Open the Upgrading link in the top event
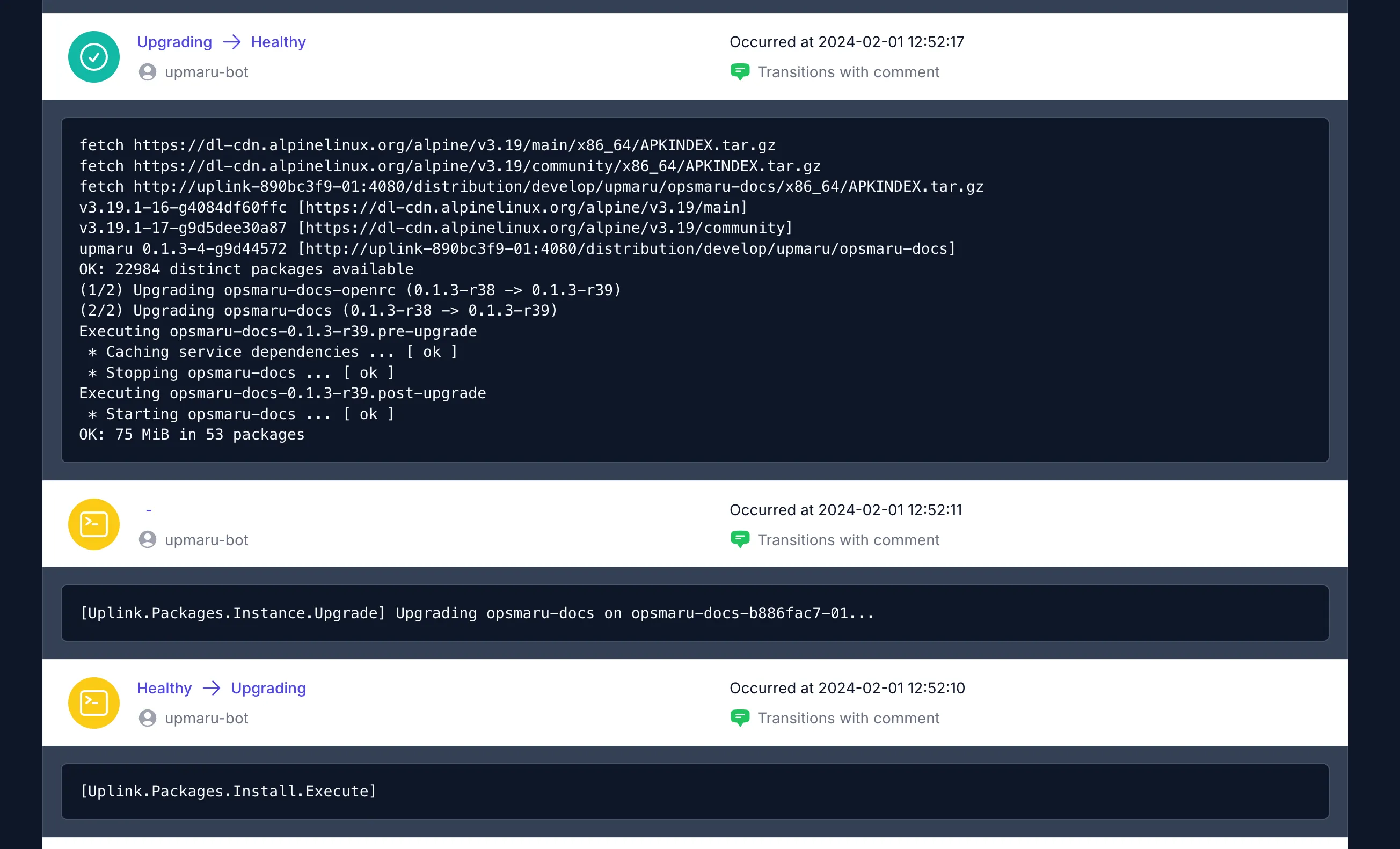 point(174,42)
